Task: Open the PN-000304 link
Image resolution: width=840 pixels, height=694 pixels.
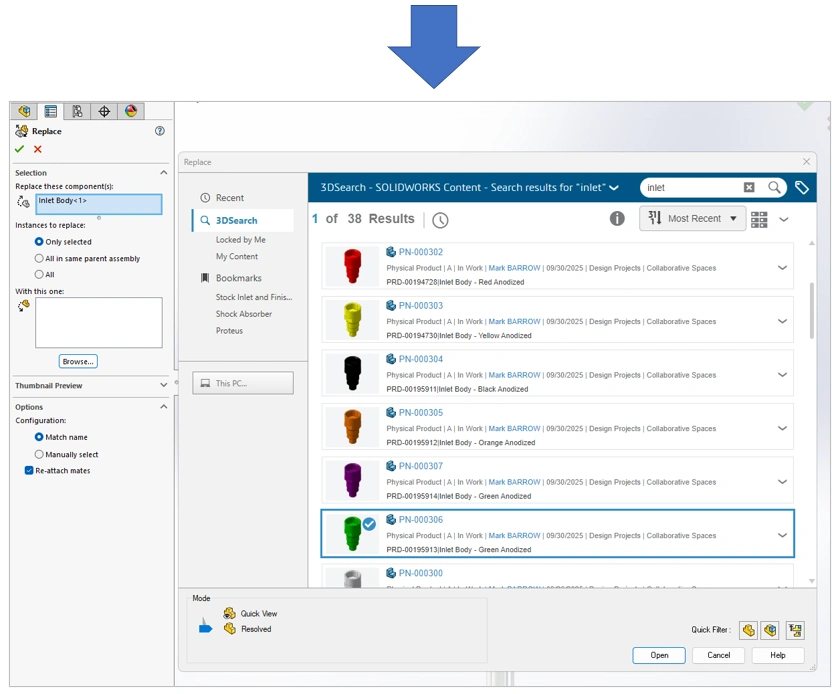Action: 421,359
